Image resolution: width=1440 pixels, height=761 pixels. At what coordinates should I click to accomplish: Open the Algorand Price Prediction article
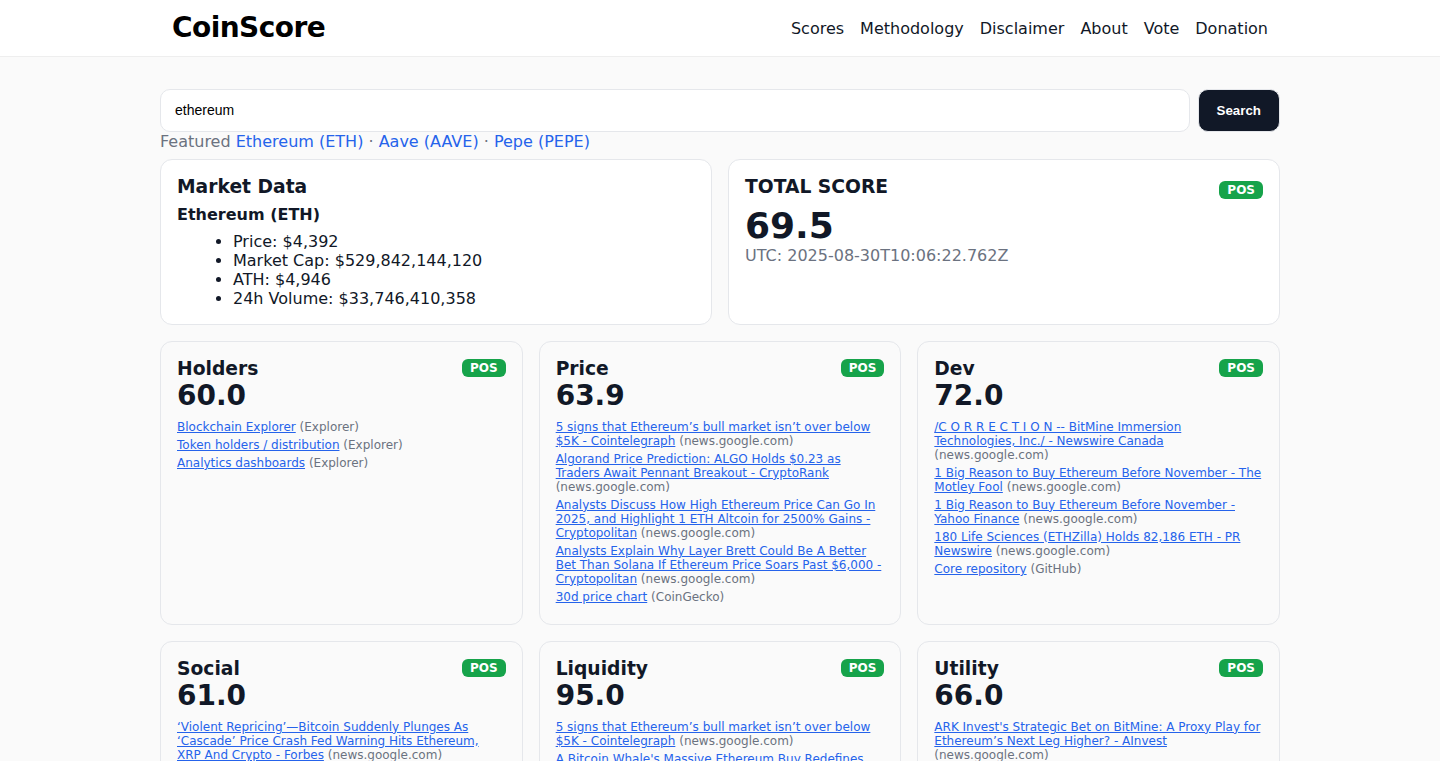tap(698, 466)
